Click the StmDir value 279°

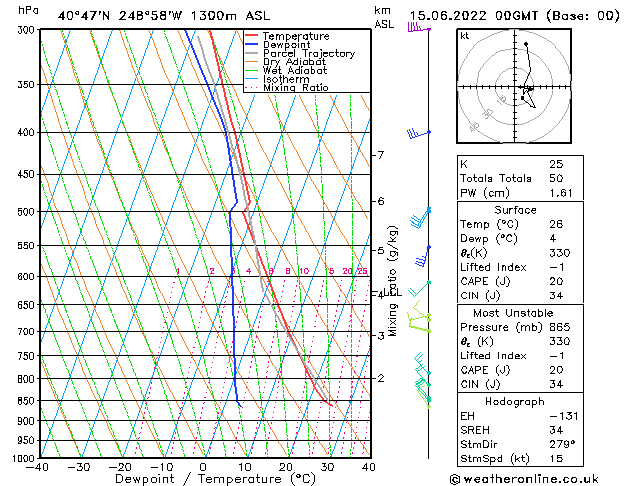tap(562, 444)
